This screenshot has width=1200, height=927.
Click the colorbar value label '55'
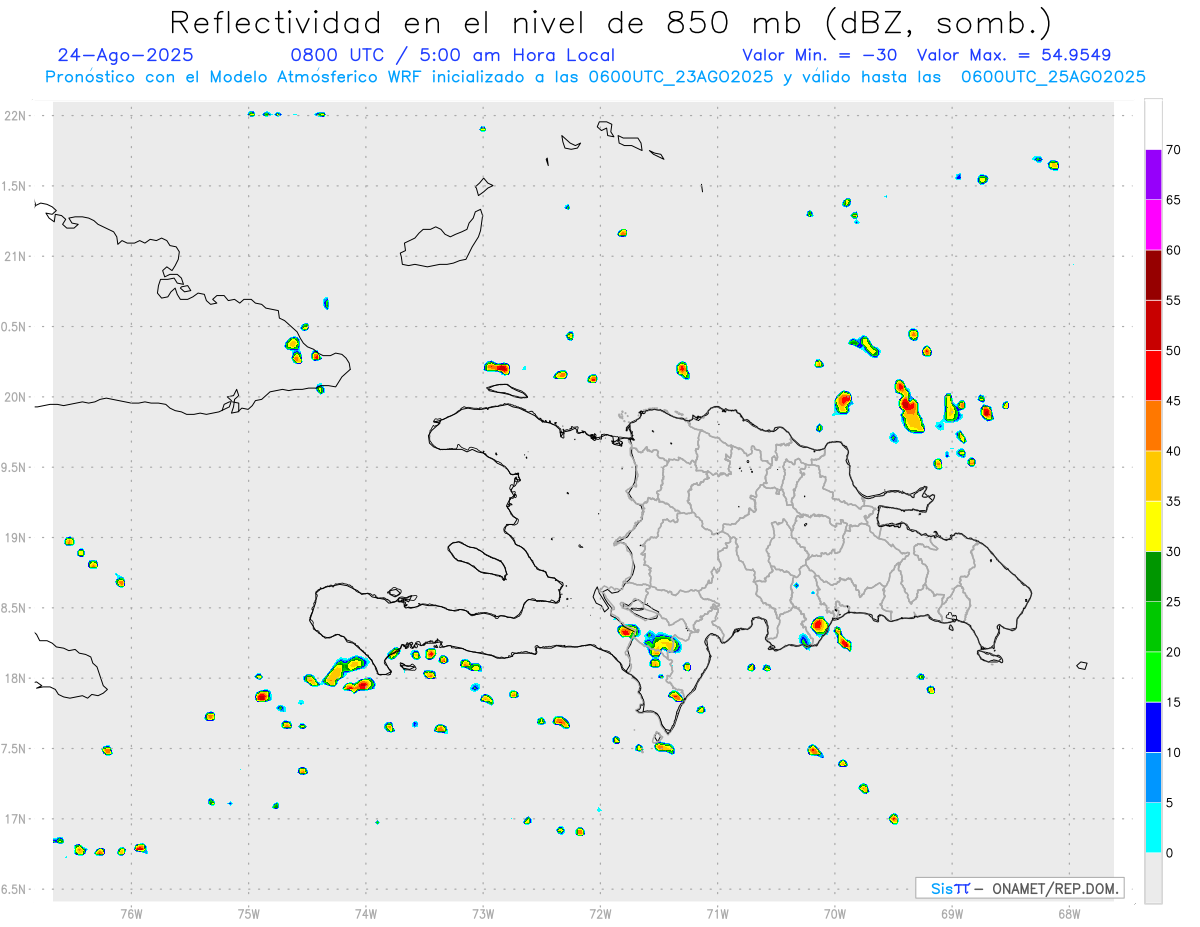1174,300
